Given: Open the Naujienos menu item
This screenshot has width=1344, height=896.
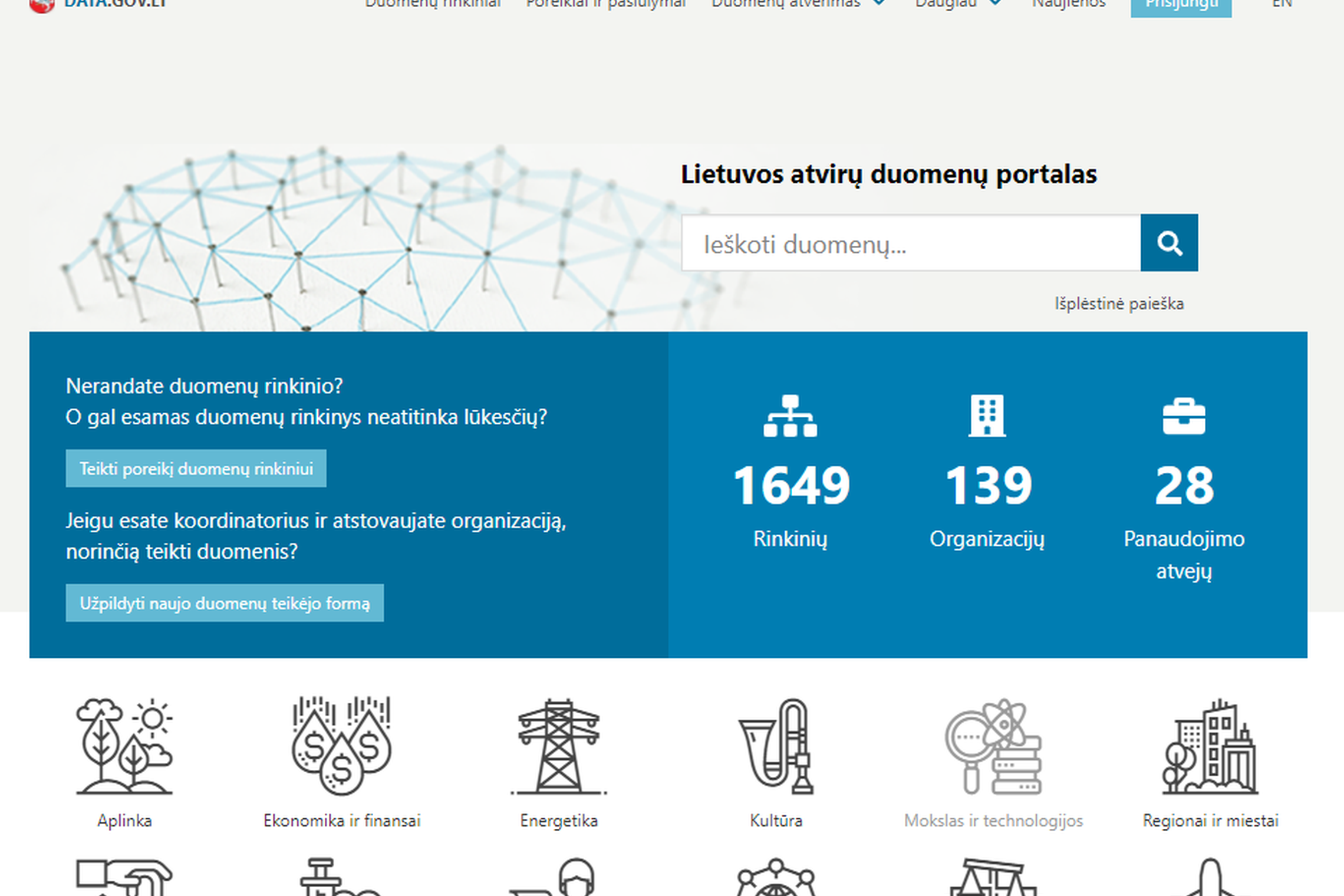Looking at the screenshot, I should [1069, 4].
